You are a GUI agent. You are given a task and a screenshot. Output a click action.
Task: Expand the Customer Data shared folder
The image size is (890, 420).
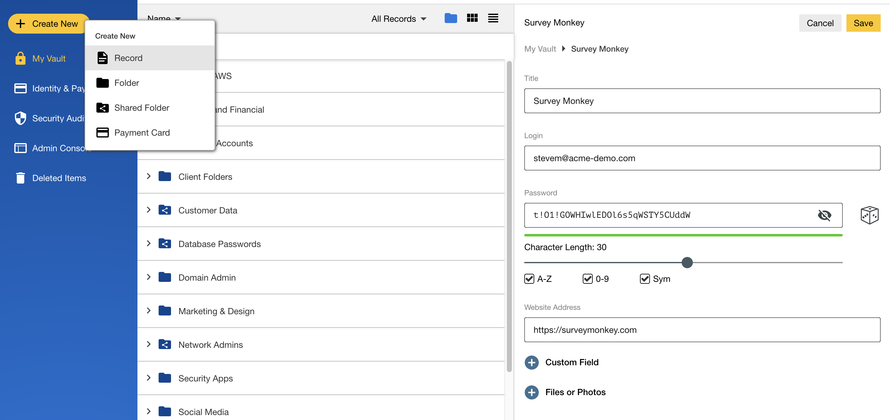(x=149, y=210)
